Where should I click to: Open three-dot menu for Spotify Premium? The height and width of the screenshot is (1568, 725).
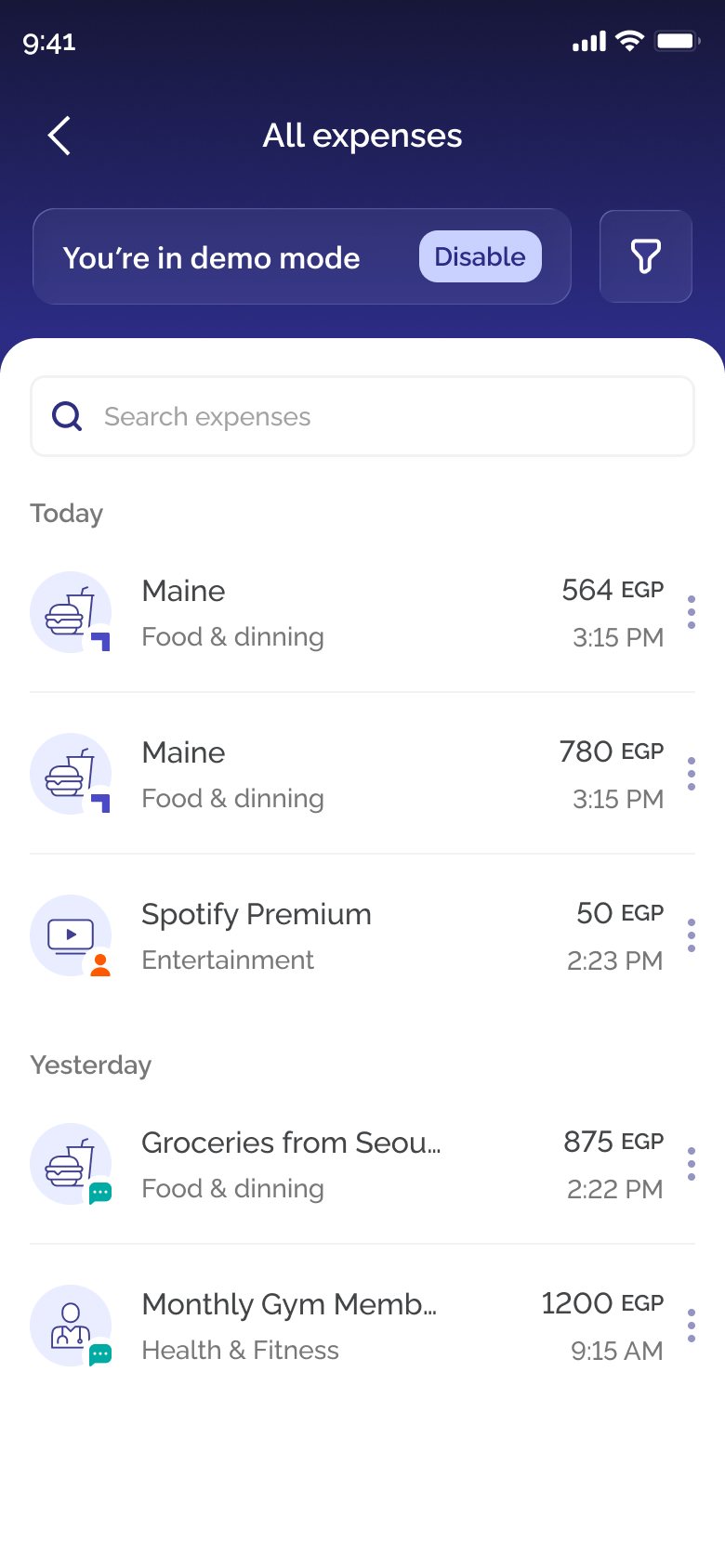(691, 935)
